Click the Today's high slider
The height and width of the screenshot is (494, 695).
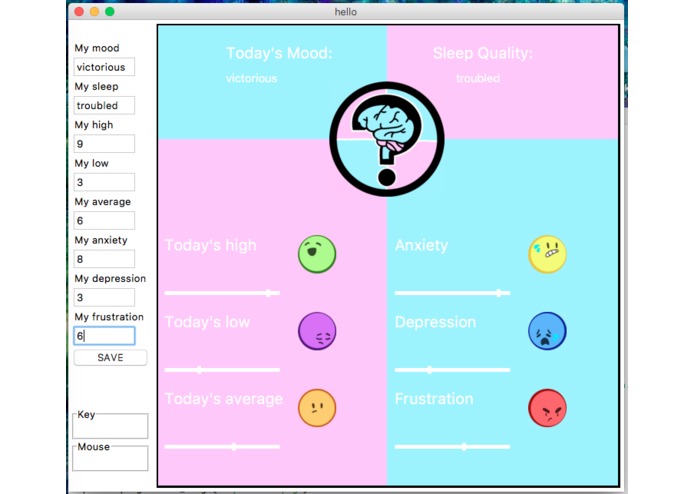(222, 293)
